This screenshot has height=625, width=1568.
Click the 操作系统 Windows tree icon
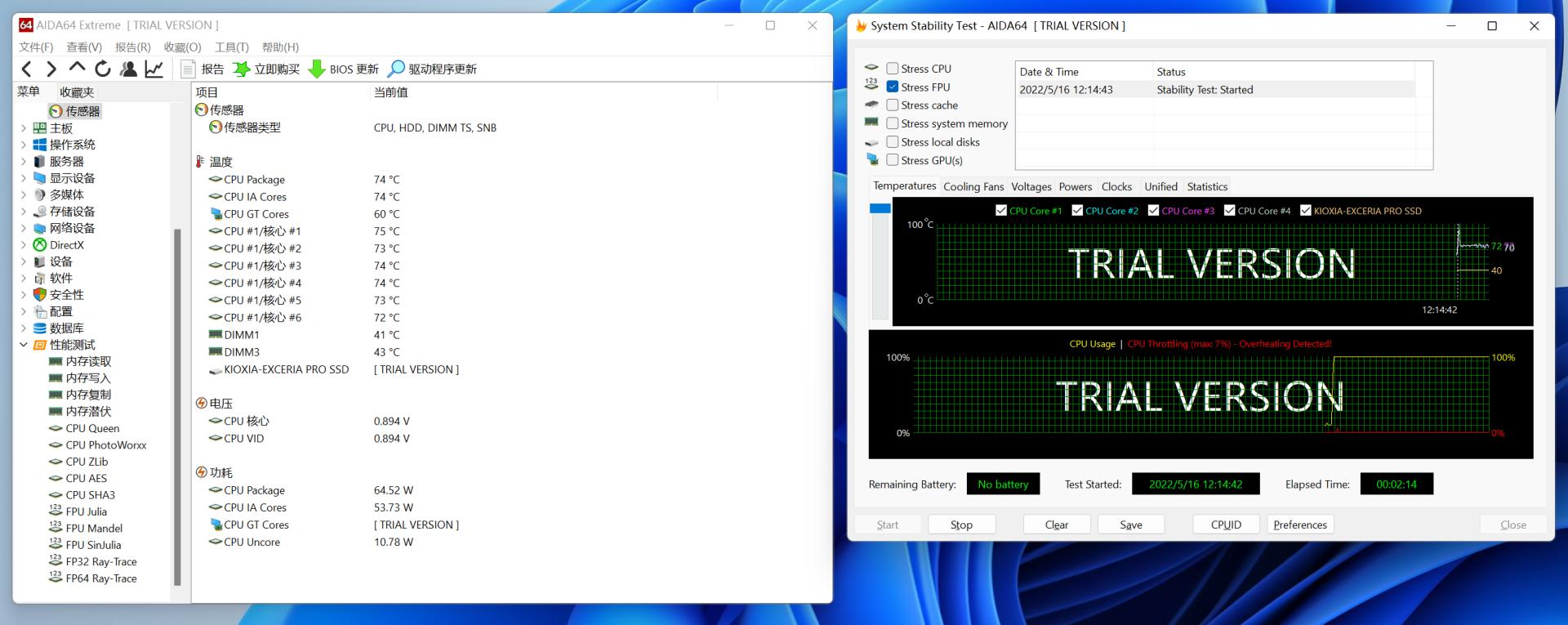tap(39, 145)
